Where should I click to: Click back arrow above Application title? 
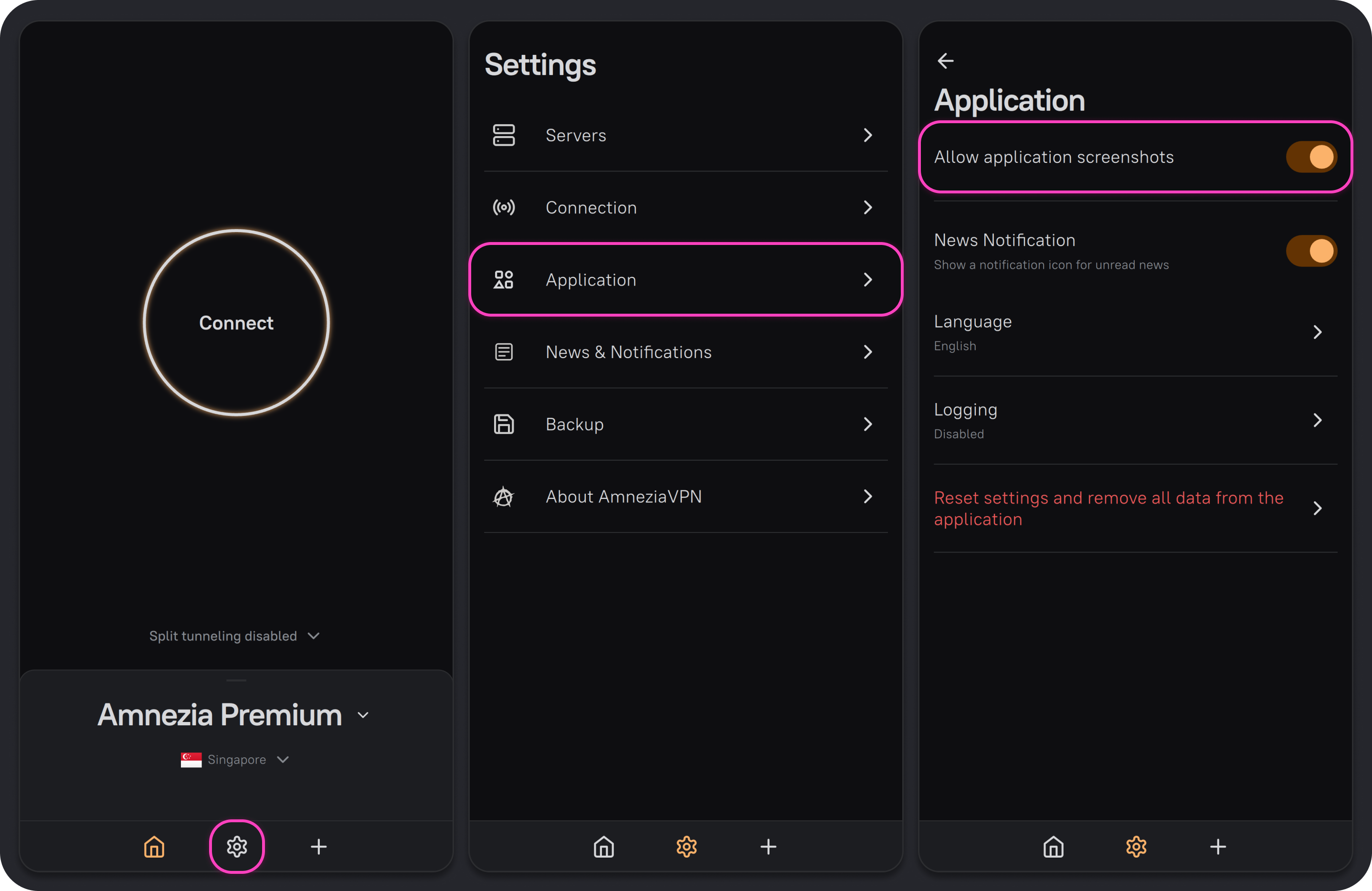(x=945, y=61)
